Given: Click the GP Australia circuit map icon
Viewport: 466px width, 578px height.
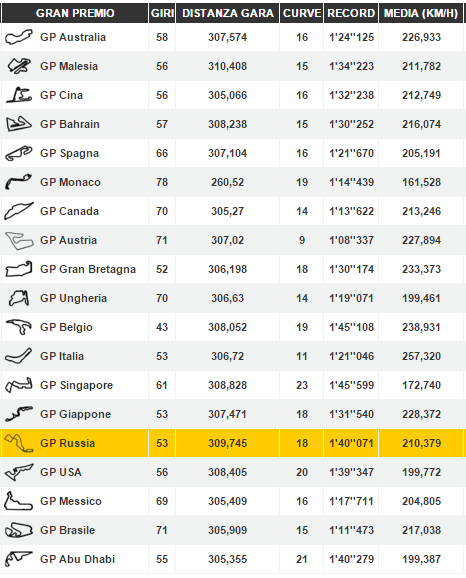Looking at the screenshot, I should click(x=18, y=37).
